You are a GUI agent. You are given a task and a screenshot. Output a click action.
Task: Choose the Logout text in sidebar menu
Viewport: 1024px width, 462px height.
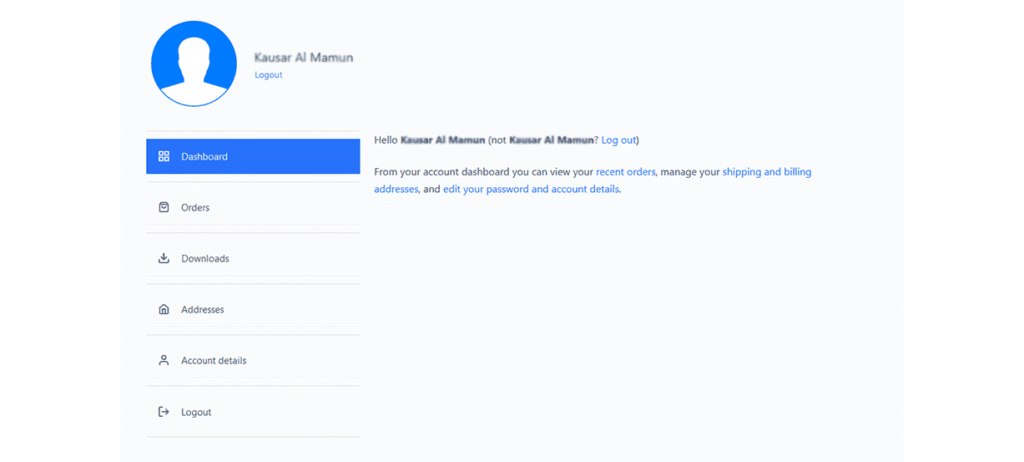tap(196, 412)
